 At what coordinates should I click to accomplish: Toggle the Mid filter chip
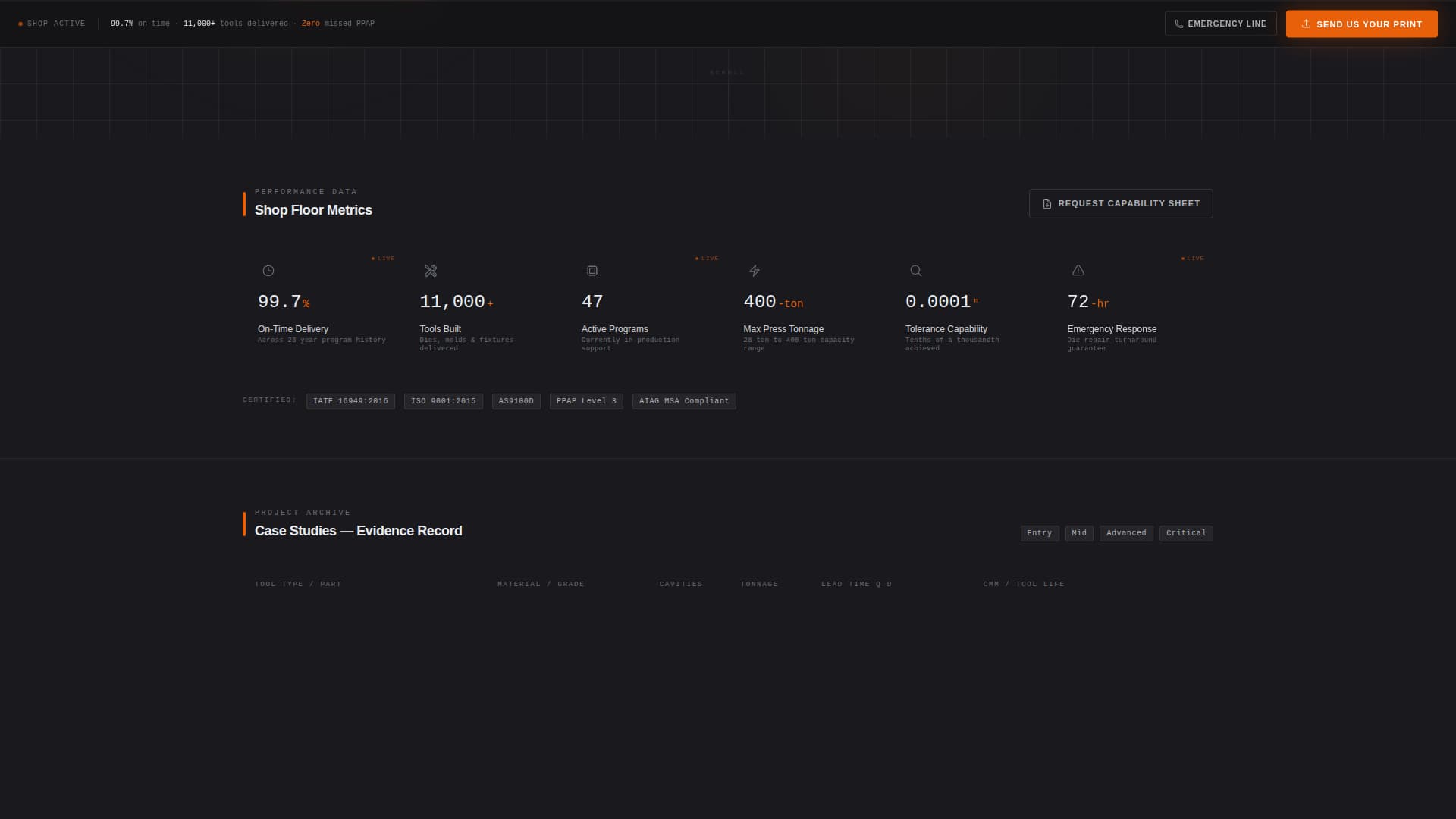1079,533
